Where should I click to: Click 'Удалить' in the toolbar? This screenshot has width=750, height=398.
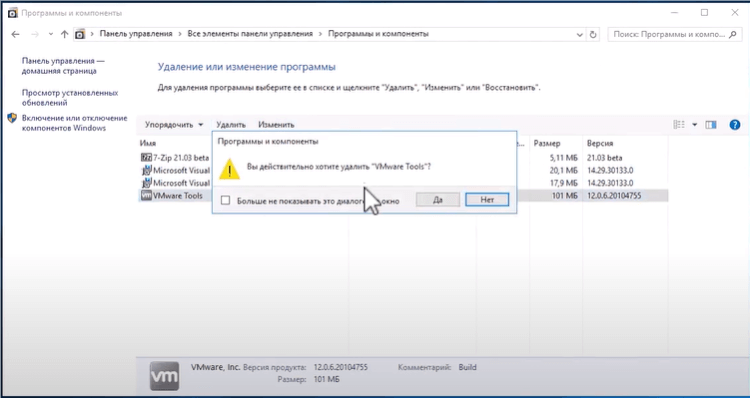(x=231, y=124)
